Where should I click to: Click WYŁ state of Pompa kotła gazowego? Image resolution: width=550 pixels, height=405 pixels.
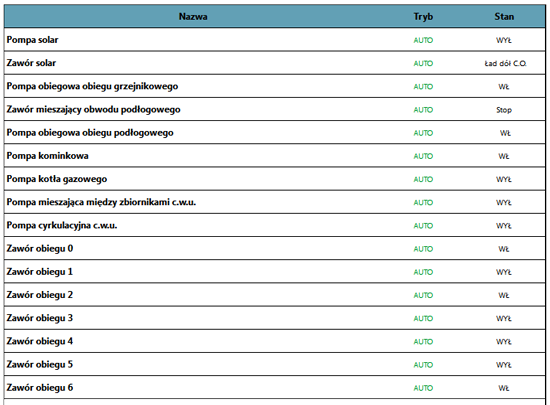click(504, 179)
